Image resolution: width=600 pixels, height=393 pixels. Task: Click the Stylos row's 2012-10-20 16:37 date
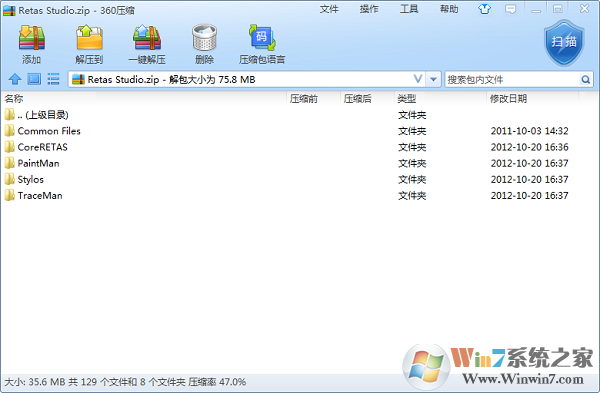click(x=530, y=179)
